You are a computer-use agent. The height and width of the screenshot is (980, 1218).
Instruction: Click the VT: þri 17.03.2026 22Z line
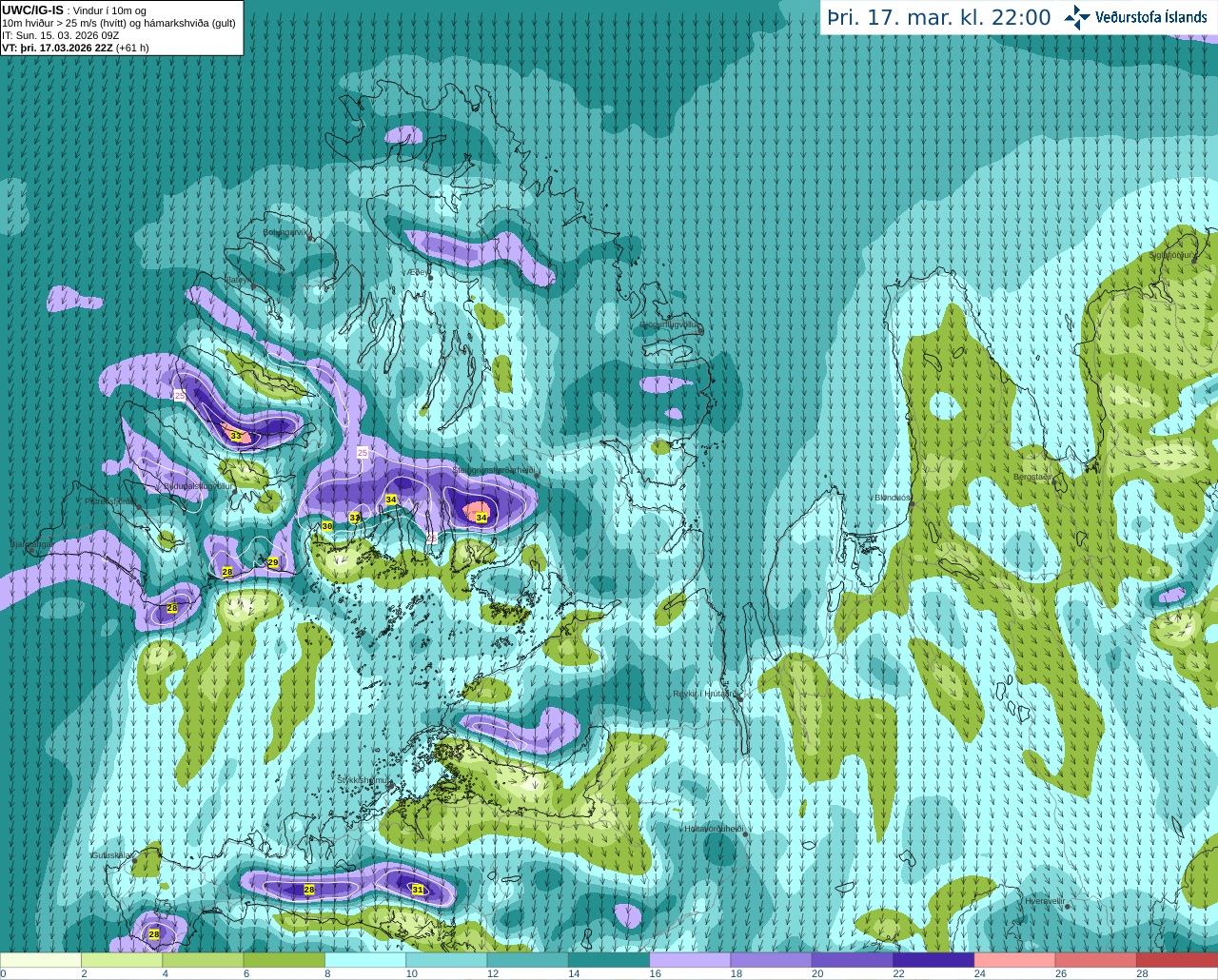click(75, 48)
